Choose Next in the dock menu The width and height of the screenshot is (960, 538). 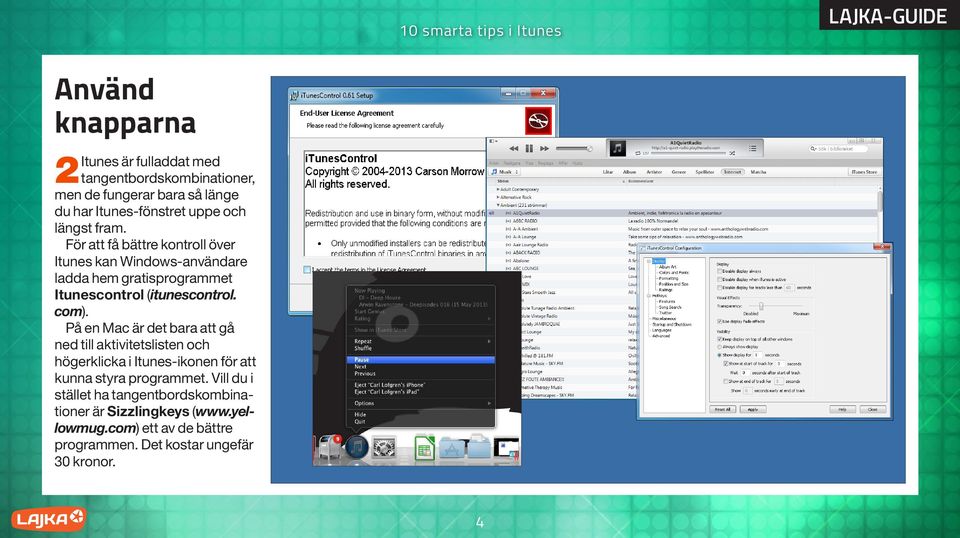421,367
